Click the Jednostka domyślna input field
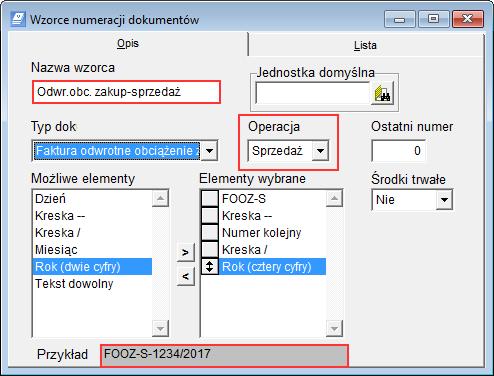 313,93
